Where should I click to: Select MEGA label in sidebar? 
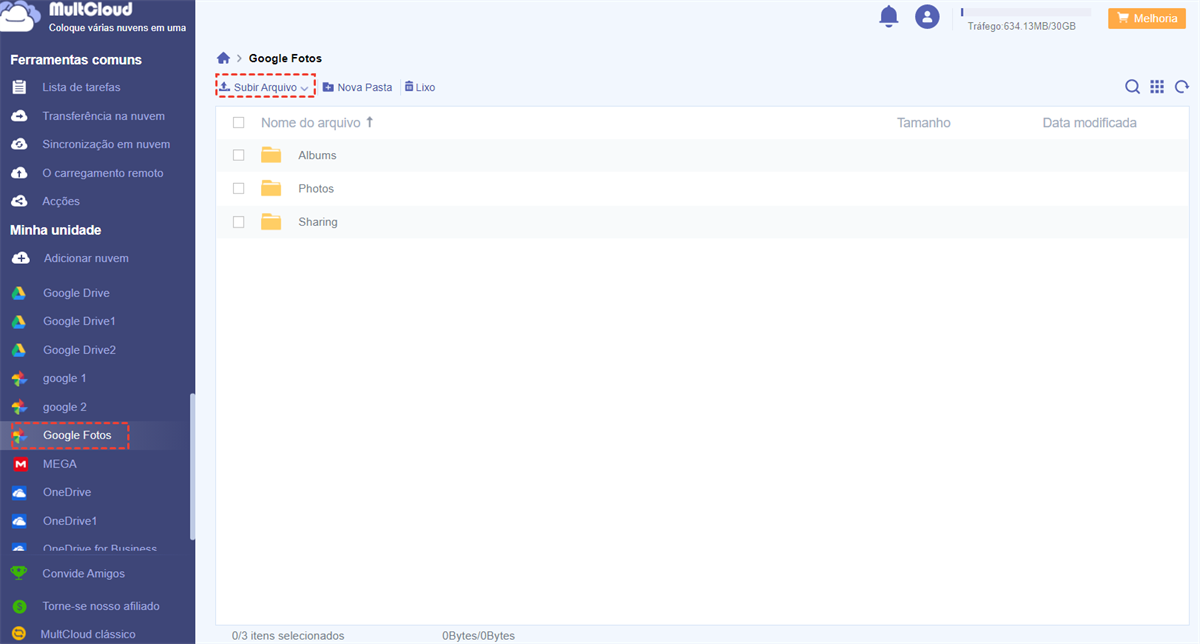[60, 464]
